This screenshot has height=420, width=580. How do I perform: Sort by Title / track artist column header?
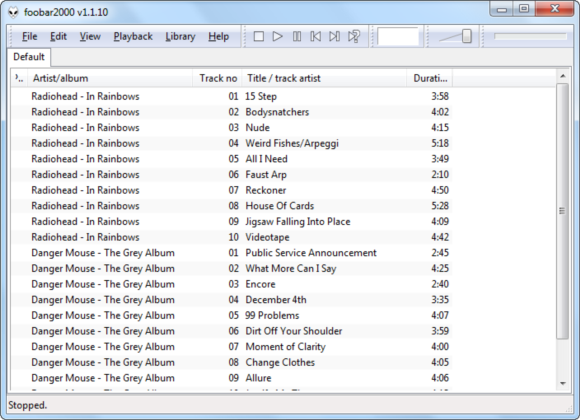[x=324, y=78]
